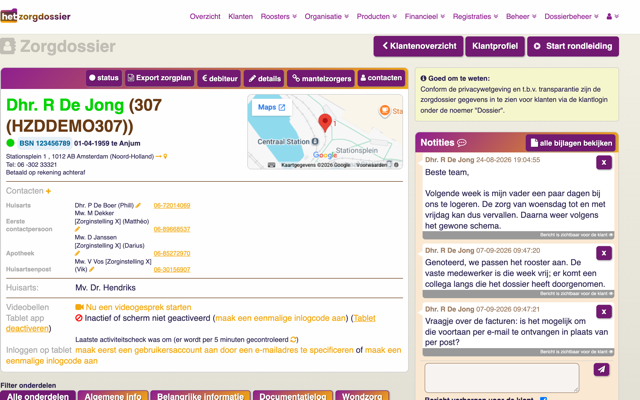Start a video call now link
The image size is (640, 400).
138,307
